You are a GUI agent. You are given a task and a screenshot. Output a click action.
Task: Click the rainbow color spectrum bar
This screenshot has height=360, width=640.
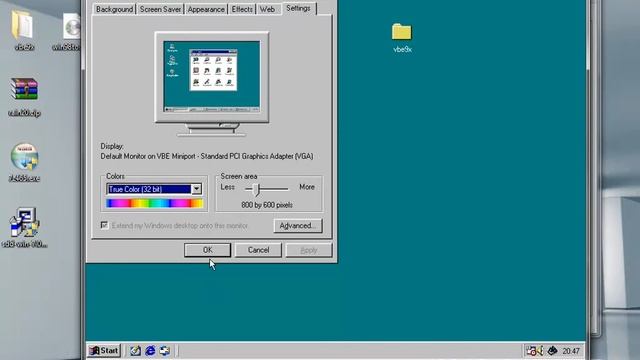point(154,203)
